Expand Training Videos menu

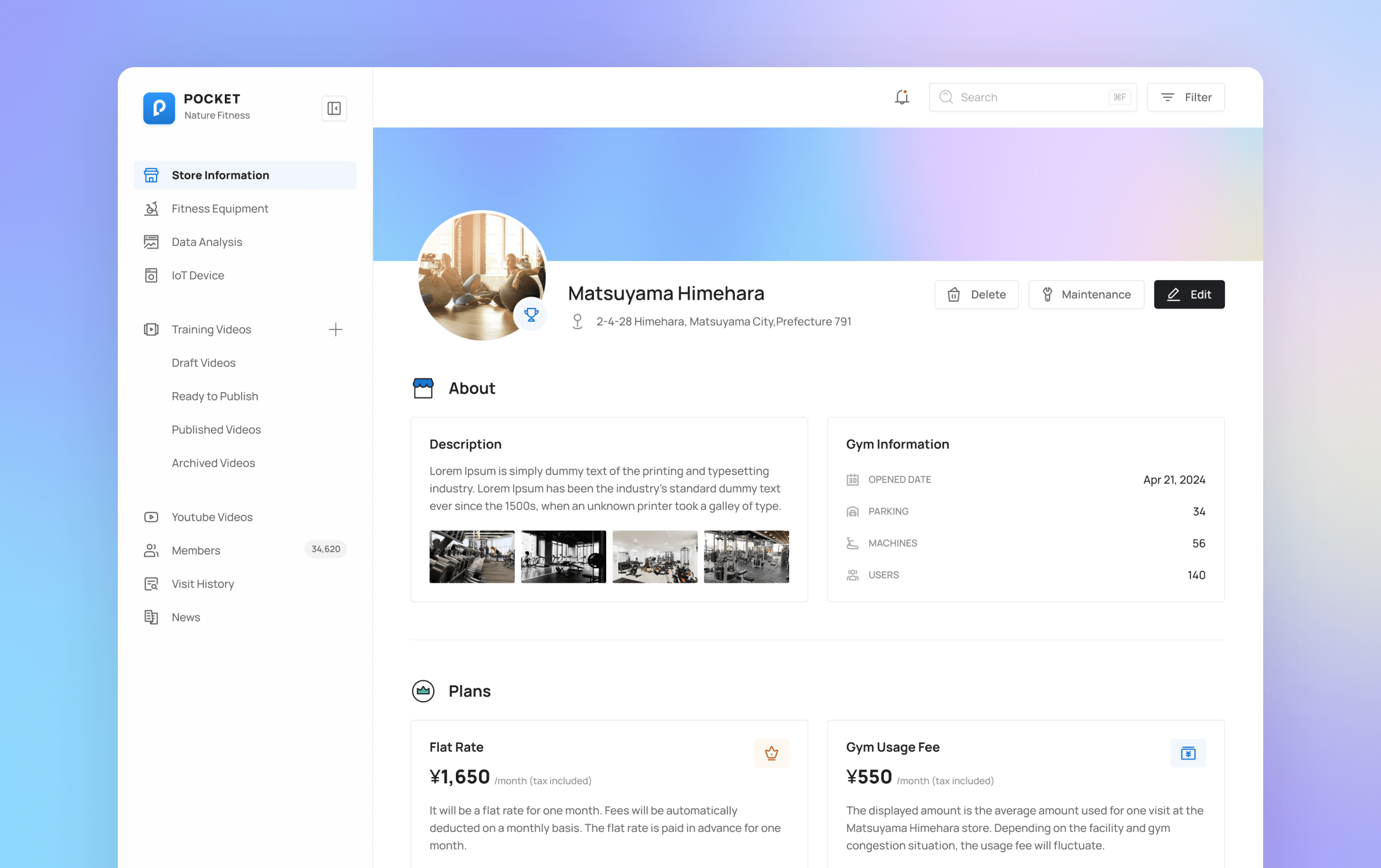click(211, 329)
